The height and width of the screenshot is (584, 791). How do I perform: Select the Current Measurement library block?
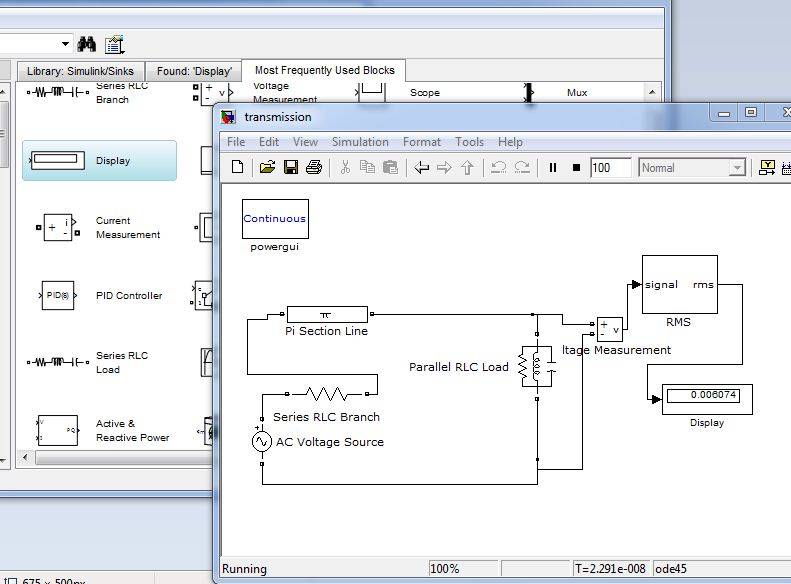[58, 228]
